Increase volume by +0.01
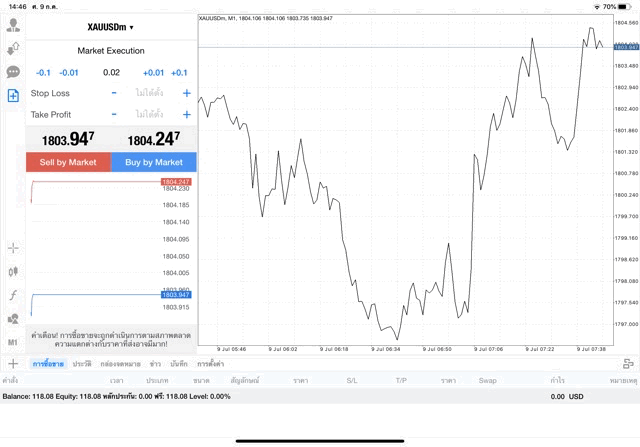 (153, 72)
